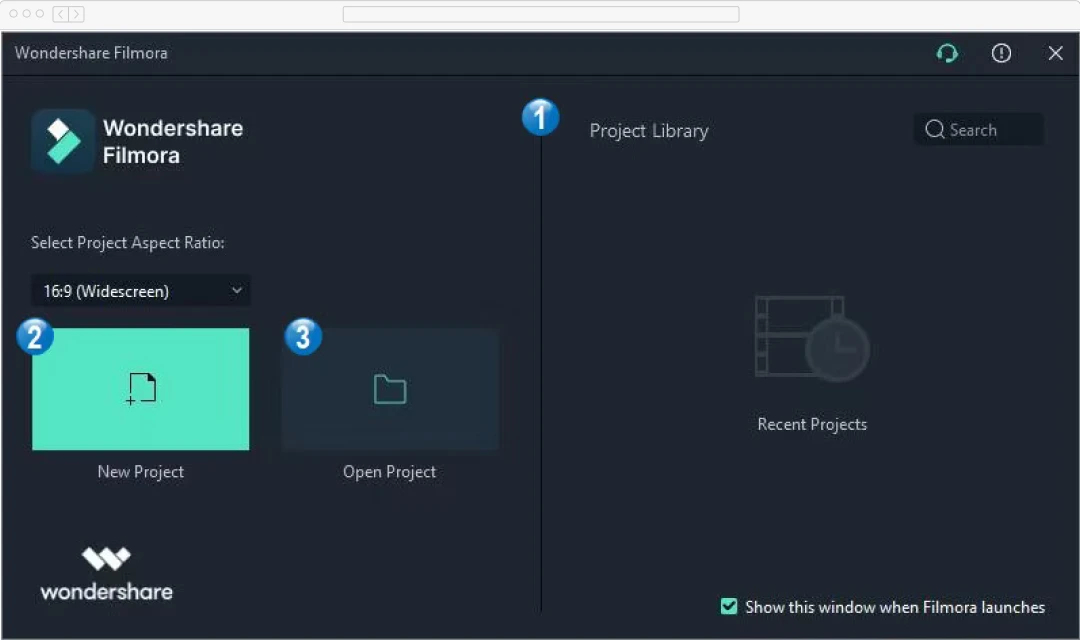Click the Recent Projects film reel icon
The height and width of the screenshot is (640, 1080).
811,338
